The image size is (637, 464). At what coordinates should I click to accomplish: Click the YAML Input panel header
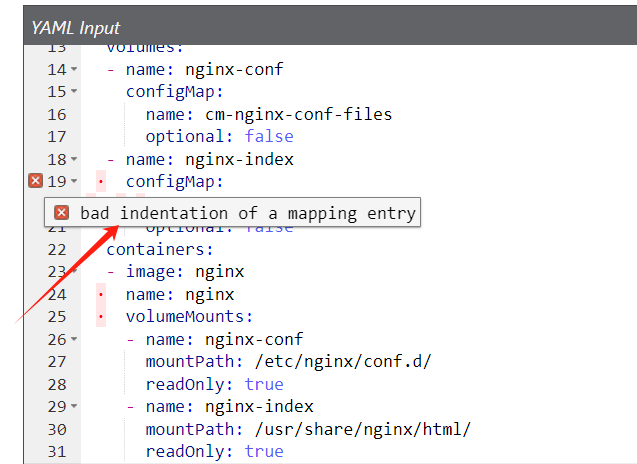click(x=76, y=28)
